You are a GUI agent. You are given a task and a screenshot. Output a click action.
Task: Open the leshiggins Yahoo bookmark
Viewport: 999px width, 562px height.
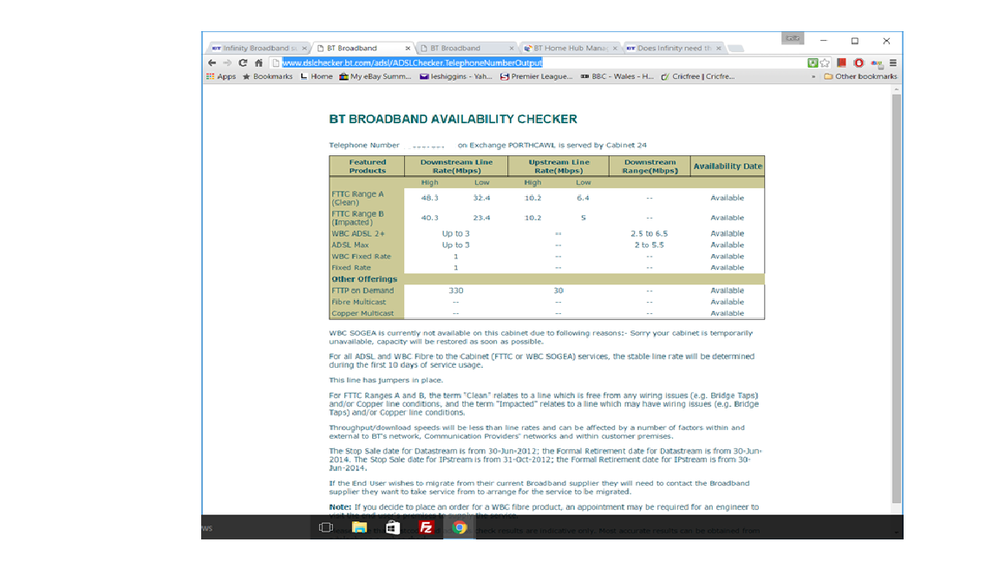(x=456, y=76)
